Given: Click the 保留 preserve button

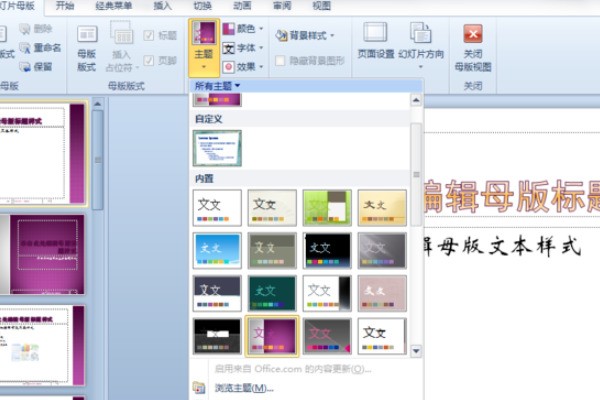Looking at the screenshot, I should pyautogui.click(x=36, y=67).
